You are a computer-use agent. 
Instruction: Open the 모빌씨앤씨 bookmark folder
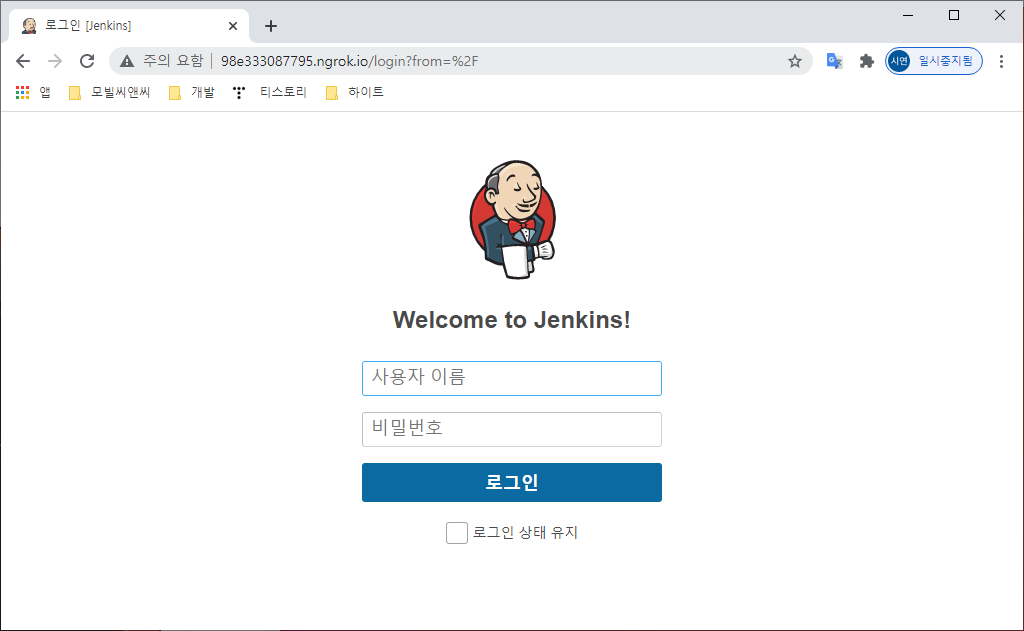tap(110, 93)
